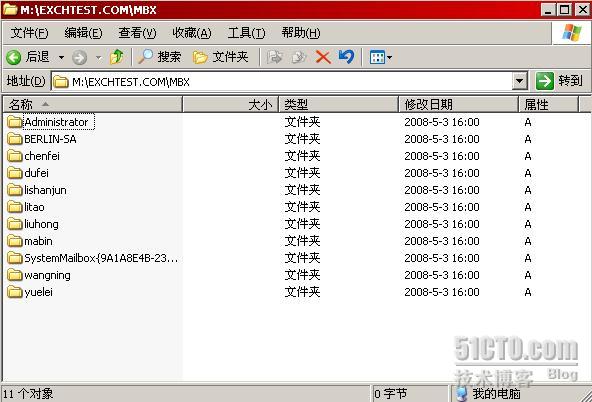The height and width of the screenshot is (402, 592).
Task: Click the Move To folder icon
Action: point(274,57)
